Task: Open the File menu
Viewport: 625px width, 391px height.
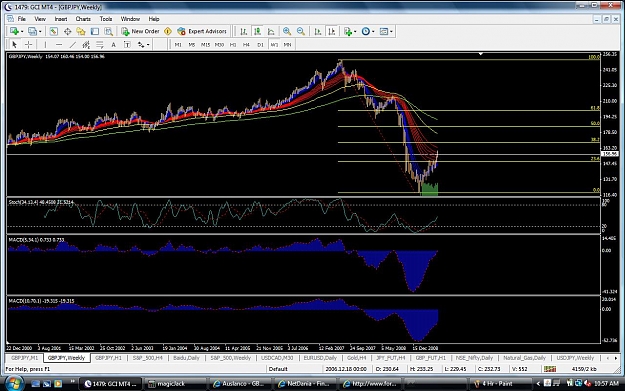Action: pos(22,19)
